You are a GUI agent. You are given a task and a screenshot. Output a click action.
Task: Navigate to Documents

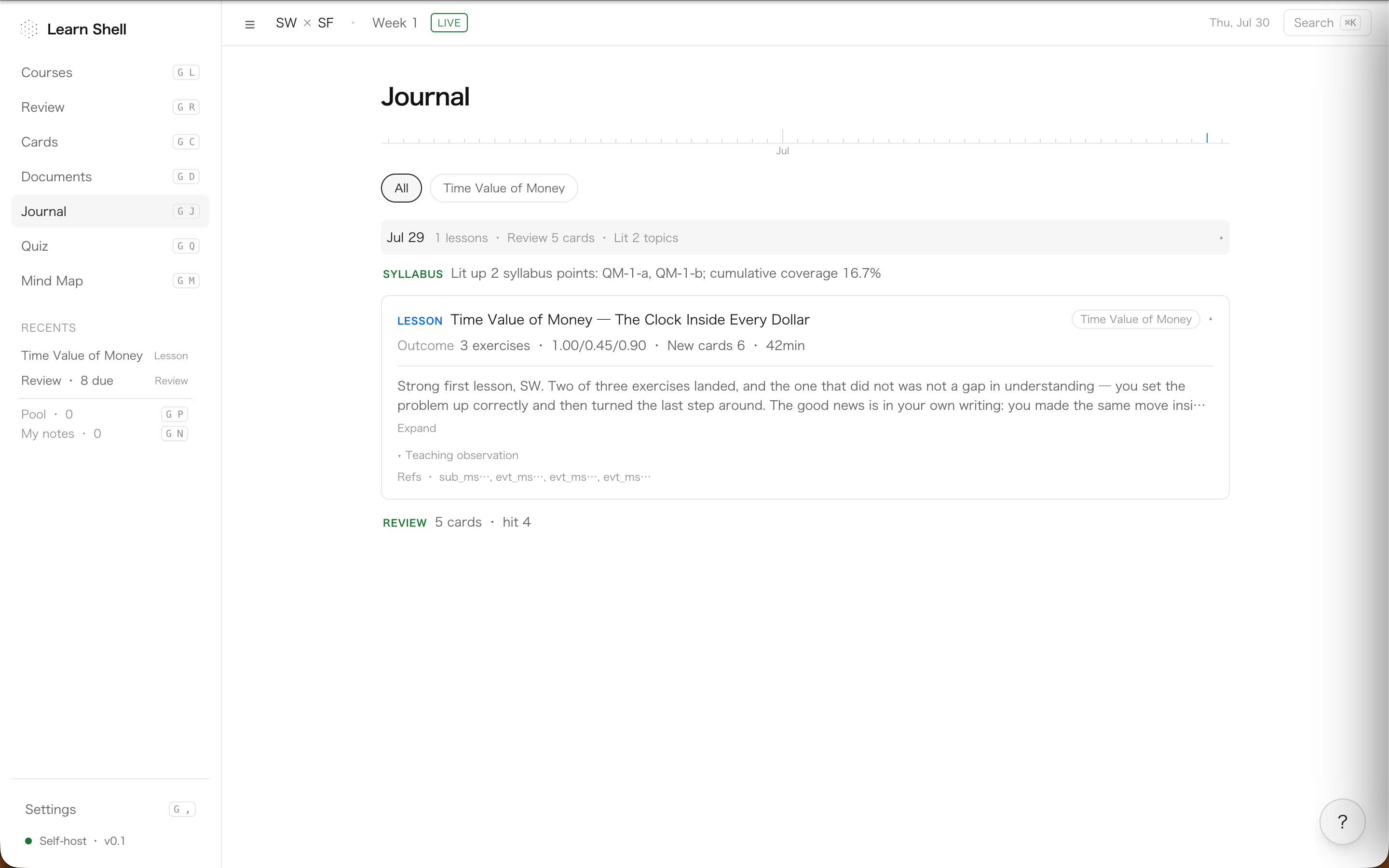[x=110, y=177]
